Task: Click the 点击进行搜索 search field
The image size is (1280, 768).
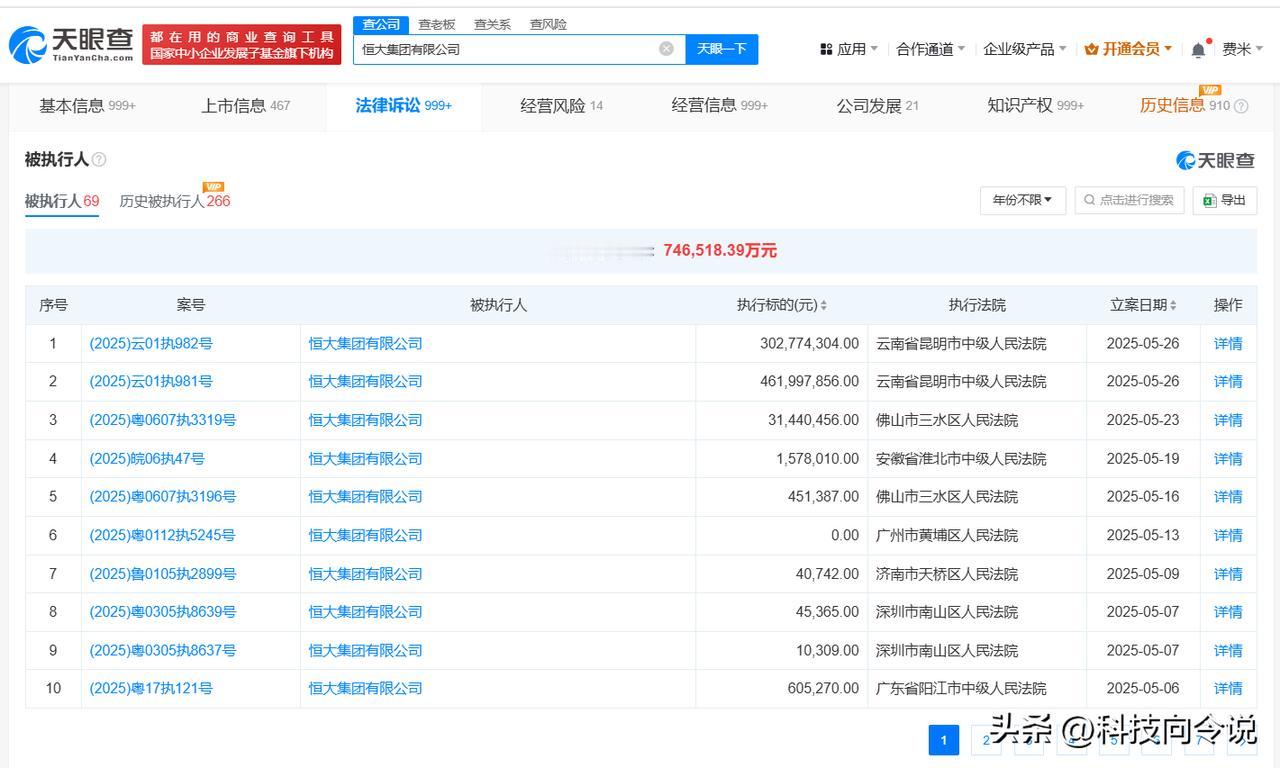Action: tap(1129, 200)
